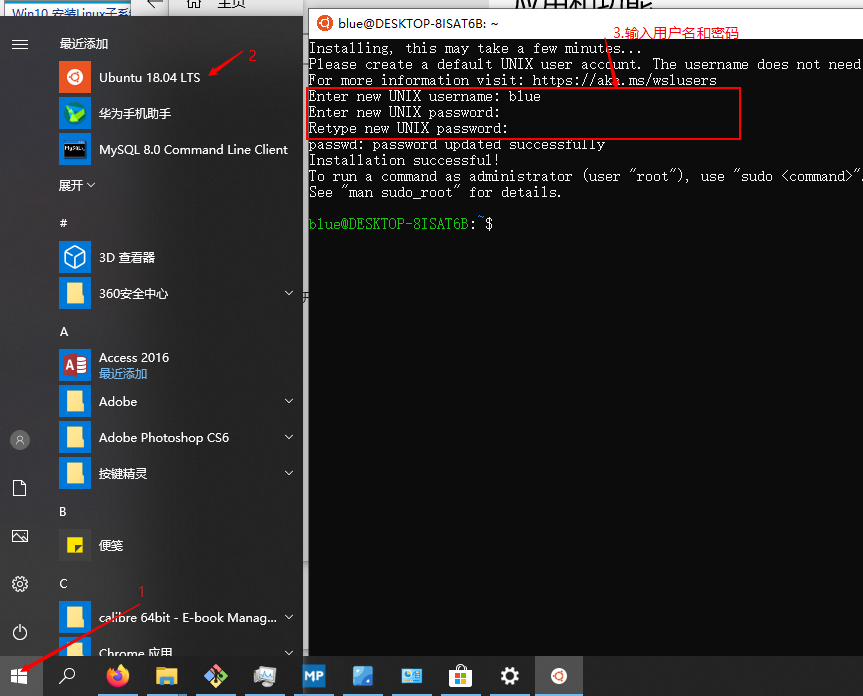The image size is (863, 696).
Task: Click the C letter group header
Action: pyautogui.click(x=63, y=584)
